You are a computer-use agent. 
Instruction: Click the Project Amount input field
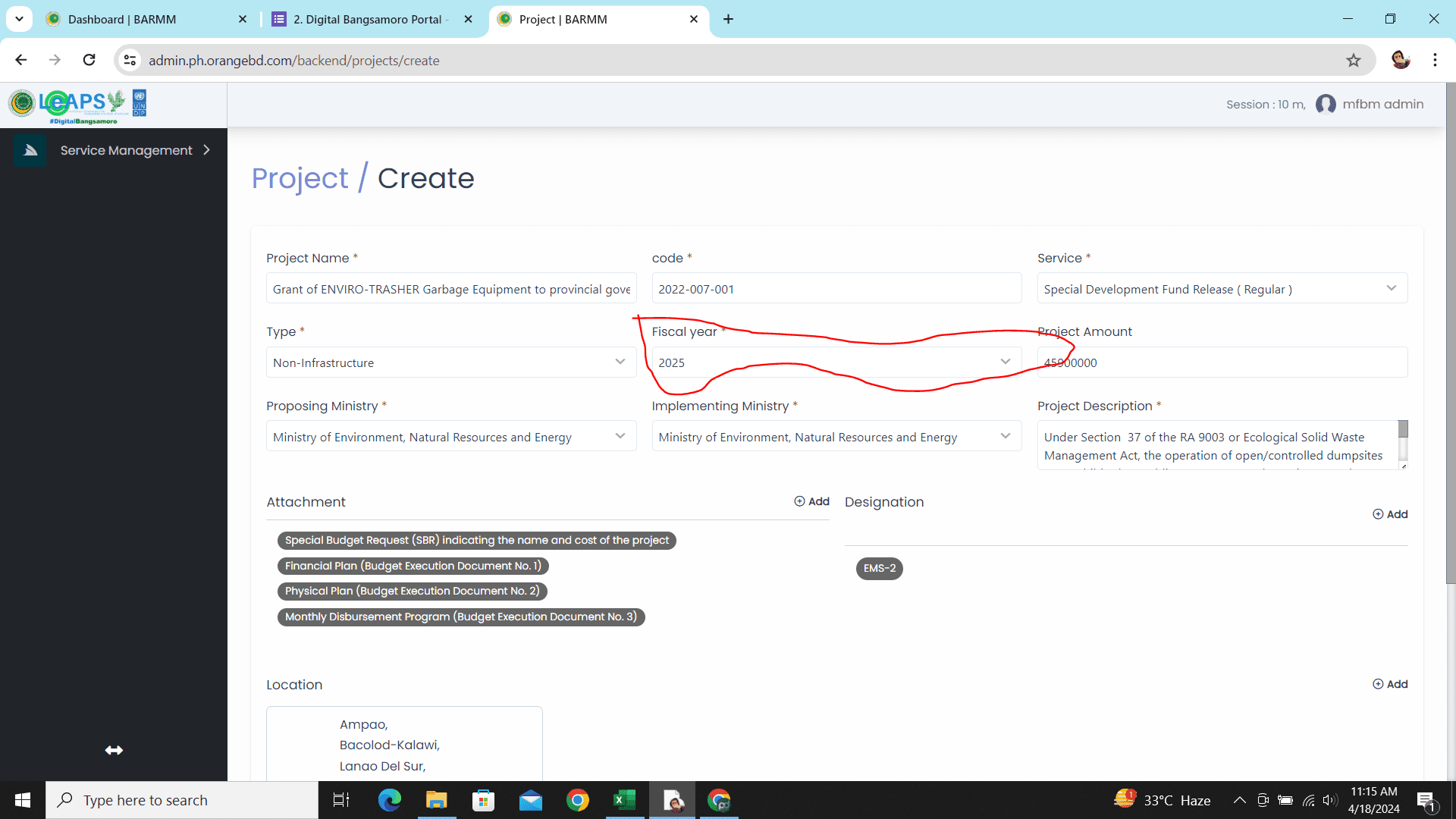[x=1222, y=362]
